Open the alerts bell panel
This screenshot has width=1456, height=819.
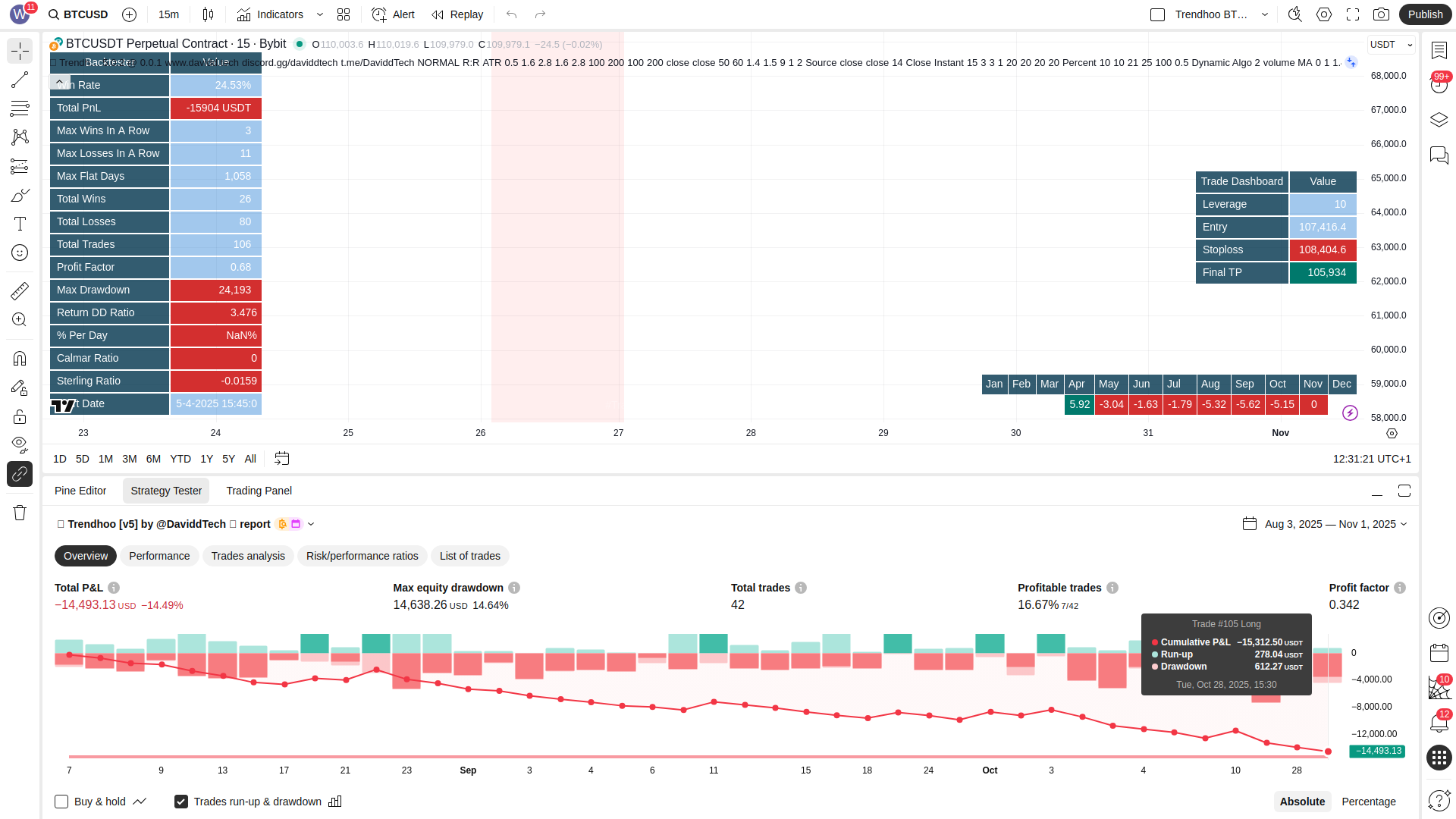click(1439, 723)
